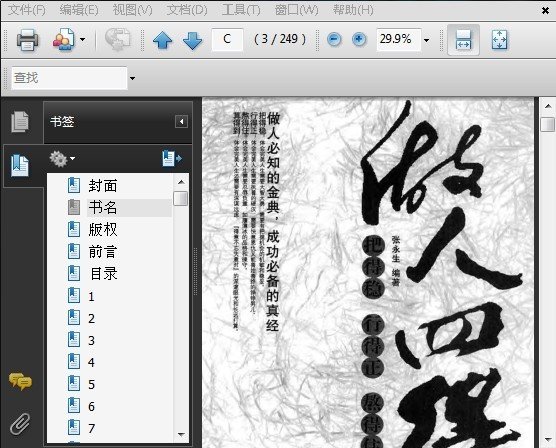Select bookmark 4
The width and height of the screenshot is (556, 448).
pos(91,363)
